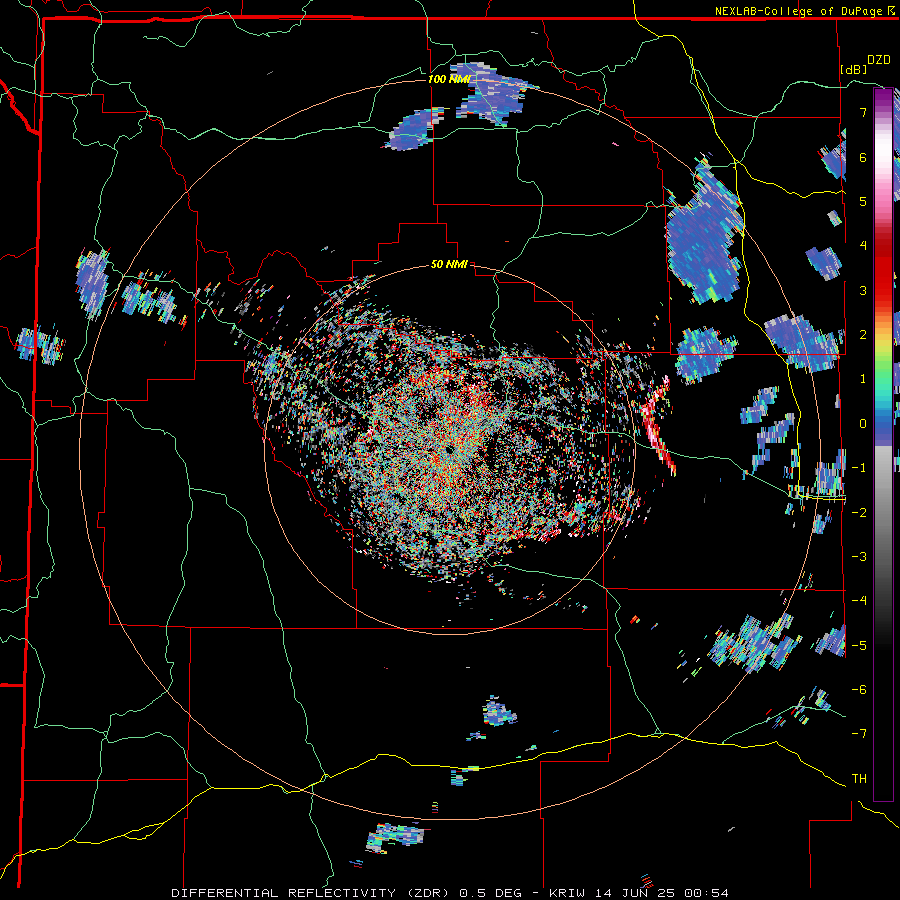Click the -5 value on color scale
The height and width of the screenshot is (900, 900).
tap(859, 645)
